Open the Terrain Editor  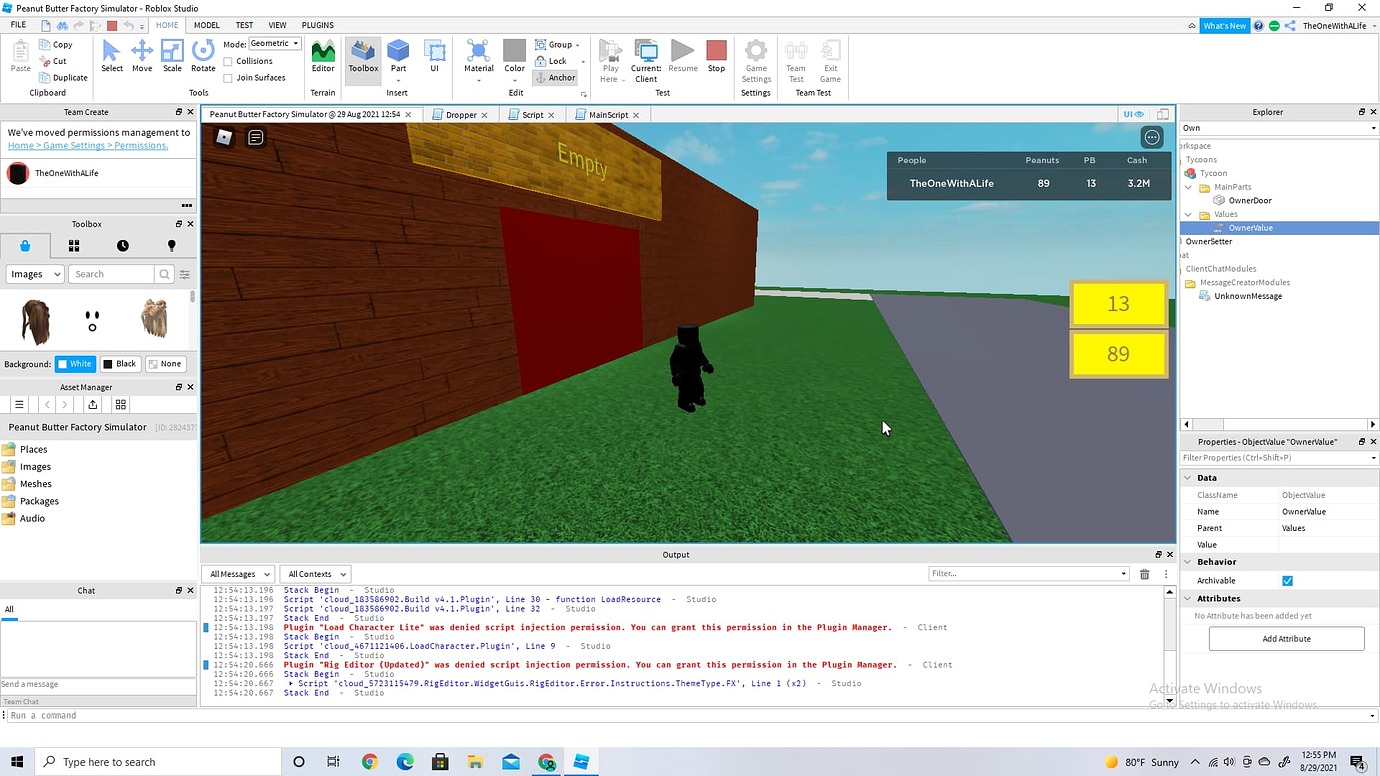(x=323, y=56)
